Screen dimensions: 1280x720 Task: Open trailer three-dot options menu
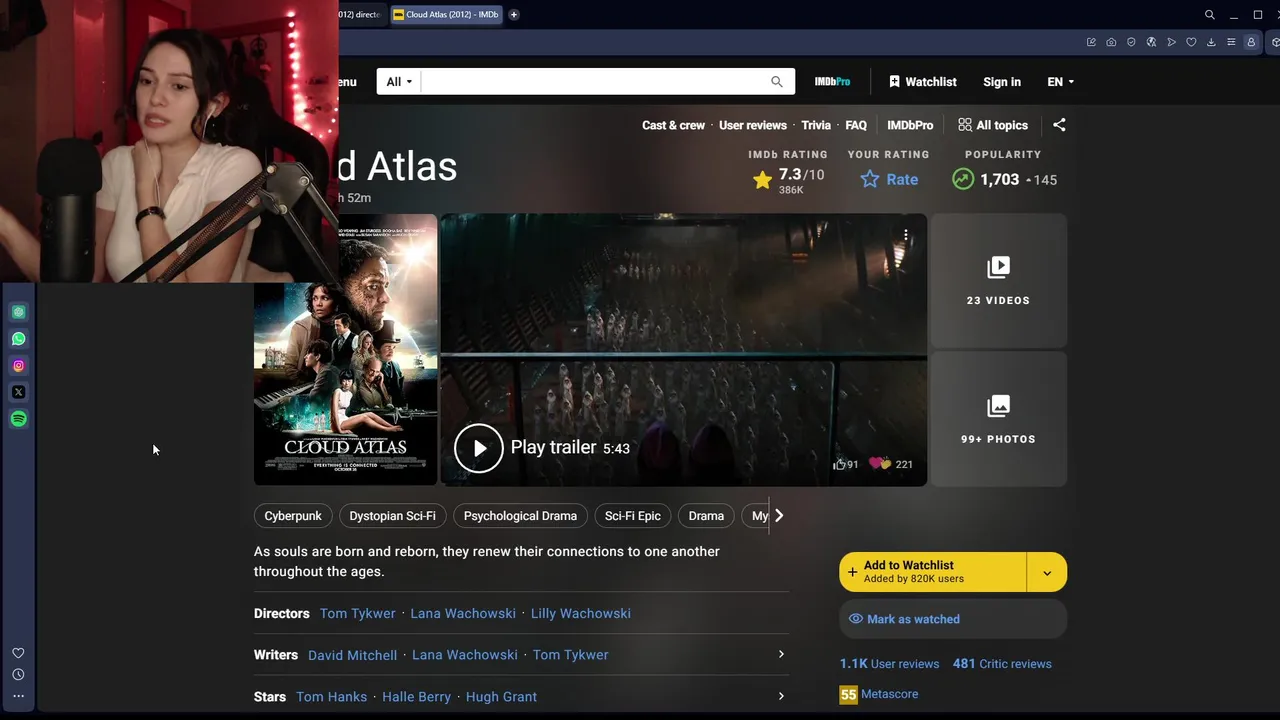(x=906, y=235)
